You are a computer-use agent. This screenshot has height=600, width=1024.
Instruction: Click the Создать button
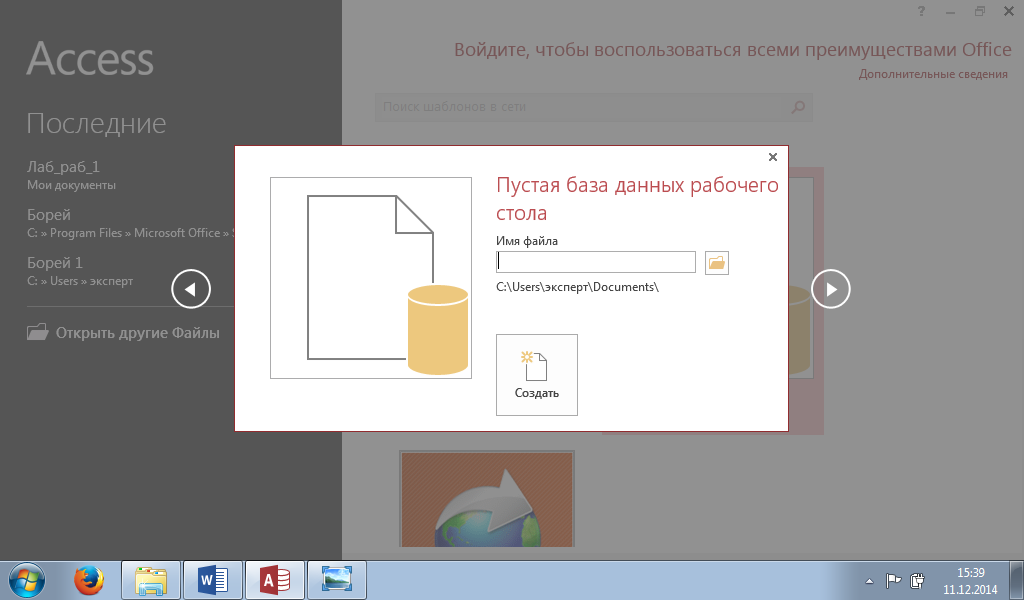pyautogui.click(x=537, y=375)
